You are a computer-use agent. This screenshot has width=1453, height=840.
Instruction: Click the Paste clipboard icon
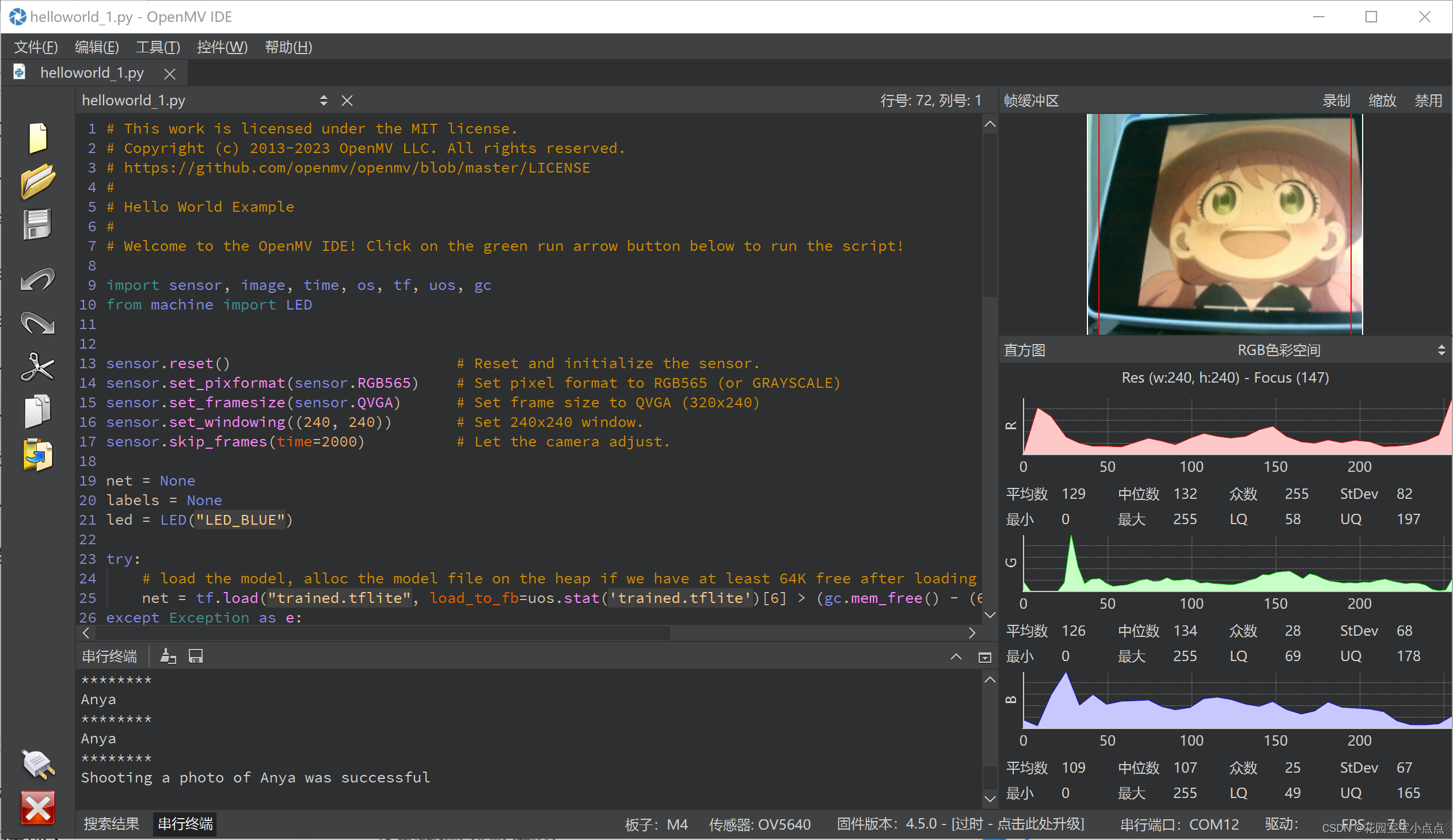[x=38, y=455]
